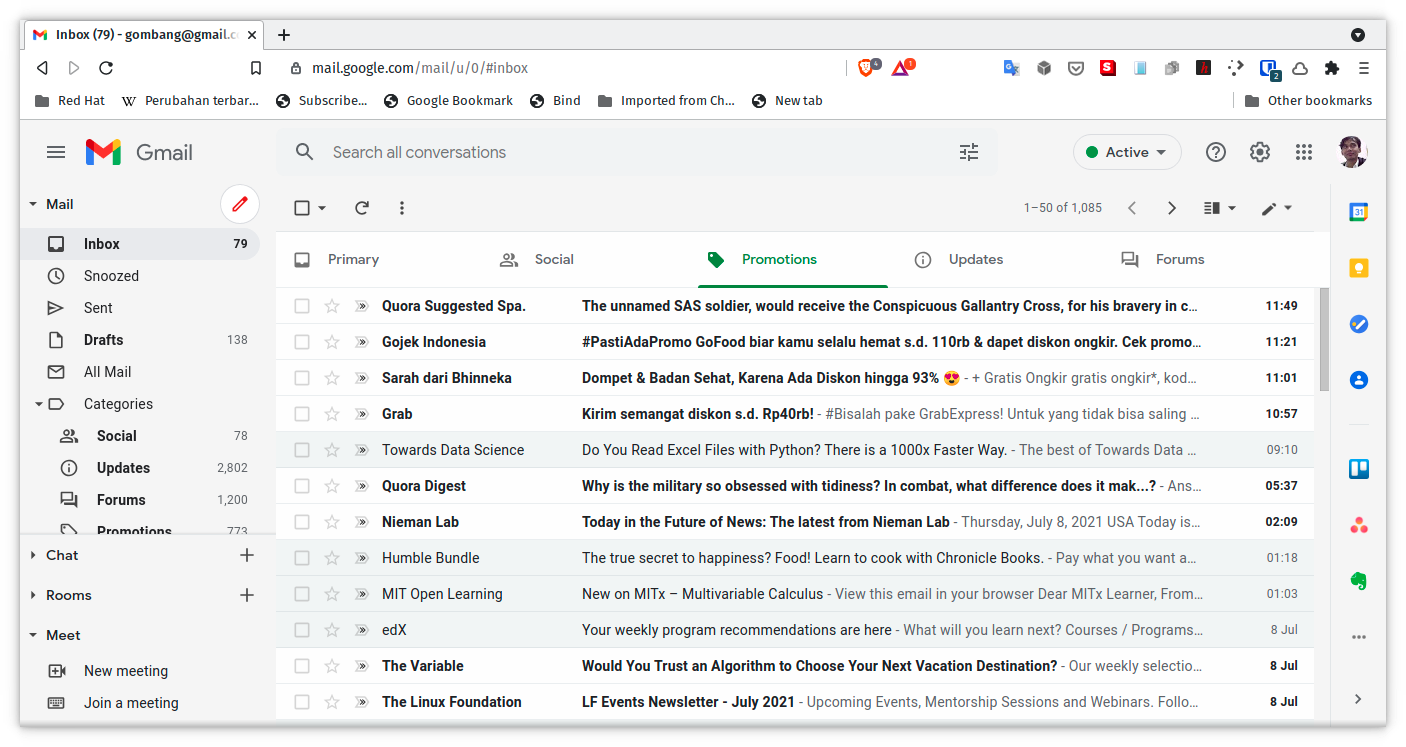This screenshot has height=747, width=1406.
Task: Tick the Sarah dari Bhinneka email checkbox
Action: (x=302, y=378)
